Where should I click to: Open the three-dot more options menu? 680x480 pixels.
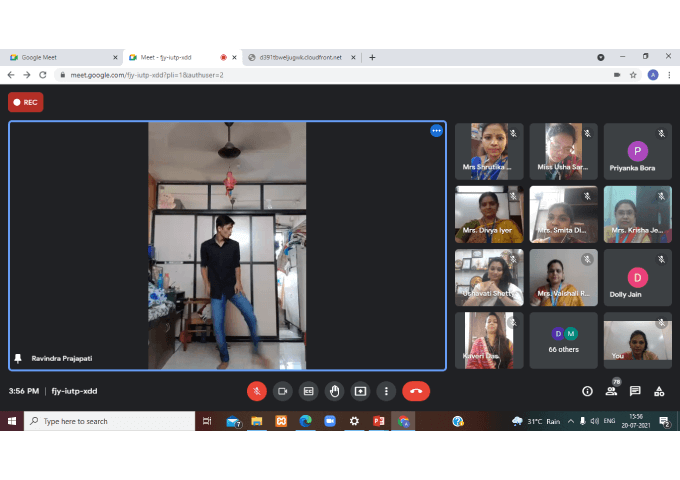387,391
